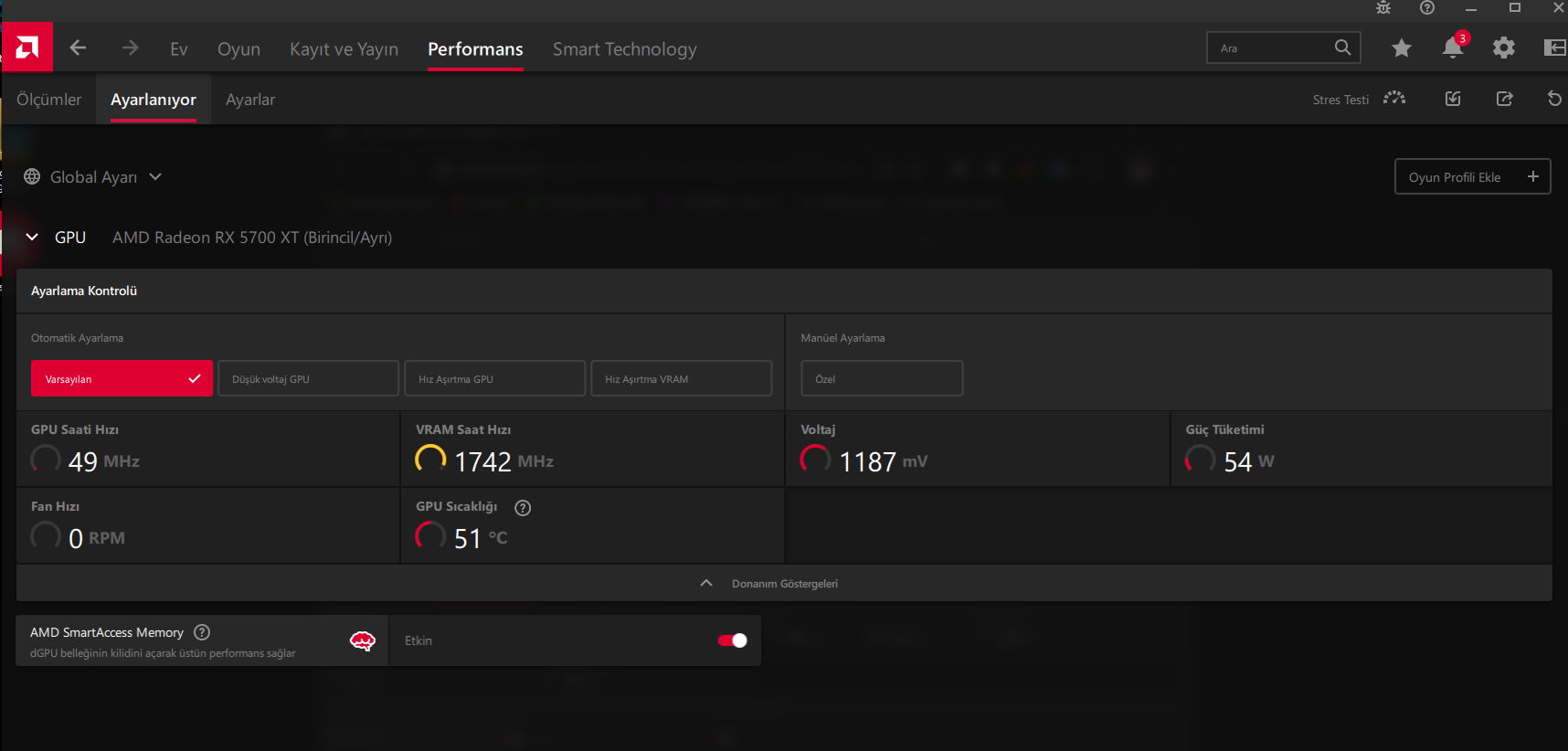The image size is (1568, 751).
Task: Select the Hız Aşırtma VRAM preset
Action: tap(682, 378)
